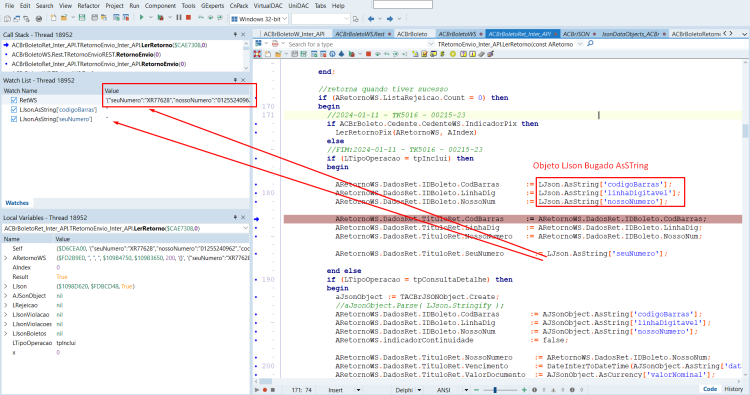Click the warnings triangle icon in status bar

553,390
